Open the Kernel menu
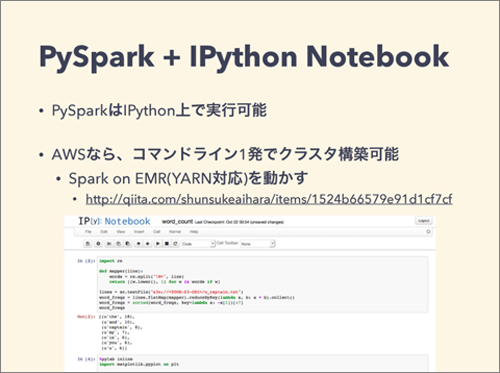This screenshot has height=373, width=500. 175,232
